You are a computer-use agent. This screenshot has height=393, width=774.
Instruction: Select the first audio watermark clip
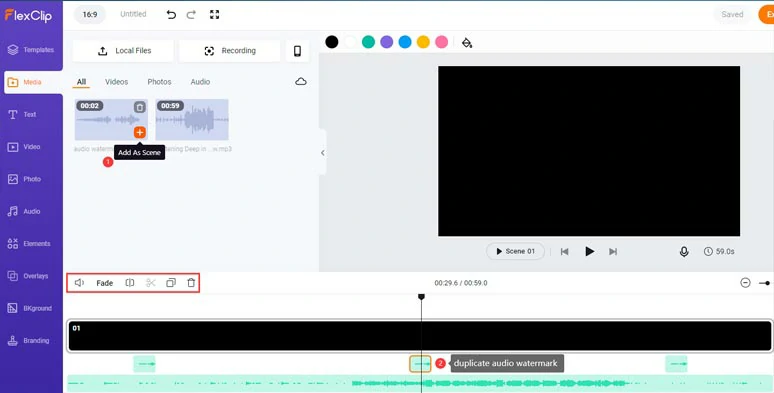[144, 364]
